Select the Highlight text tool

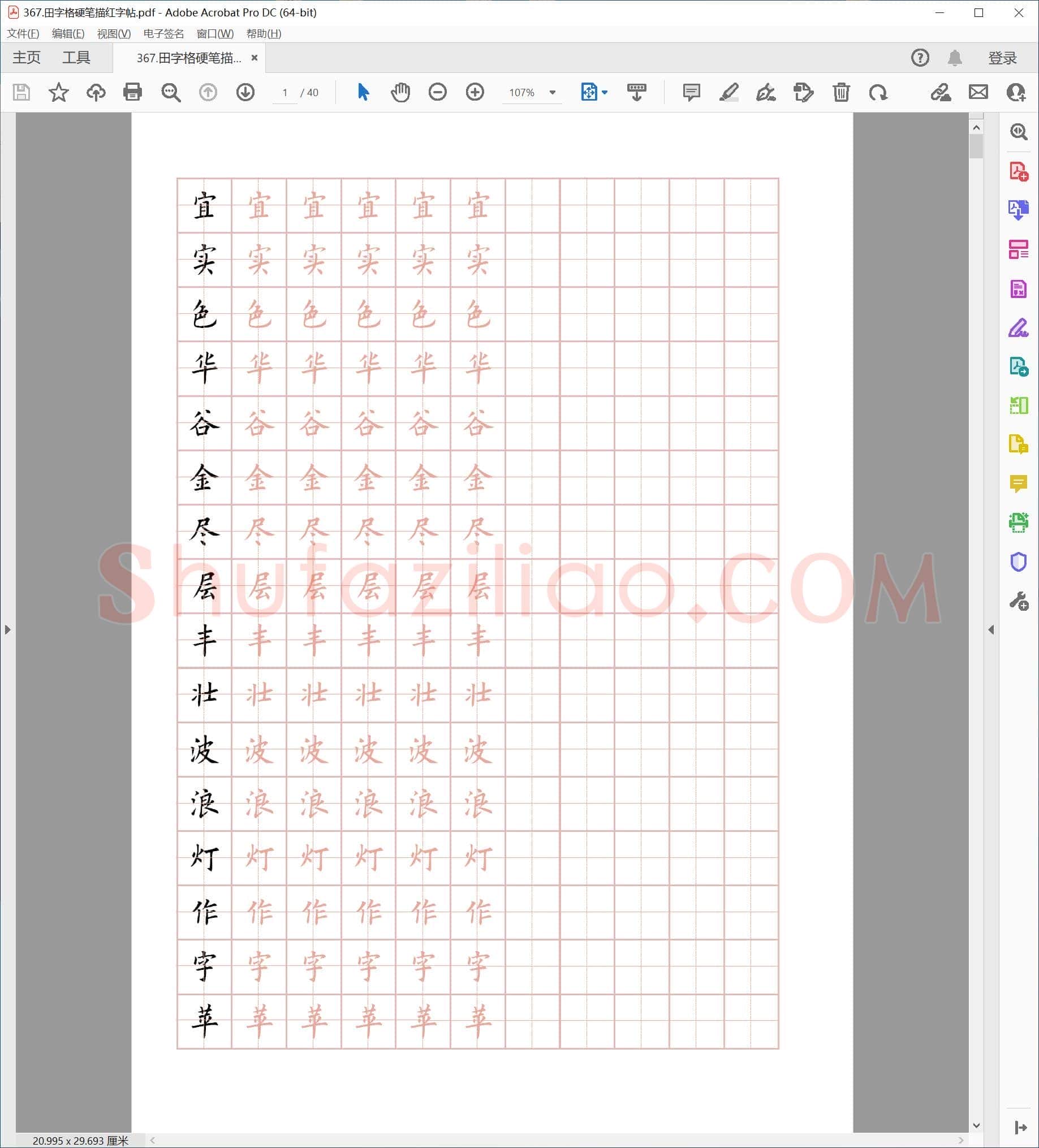click(728, 92)
